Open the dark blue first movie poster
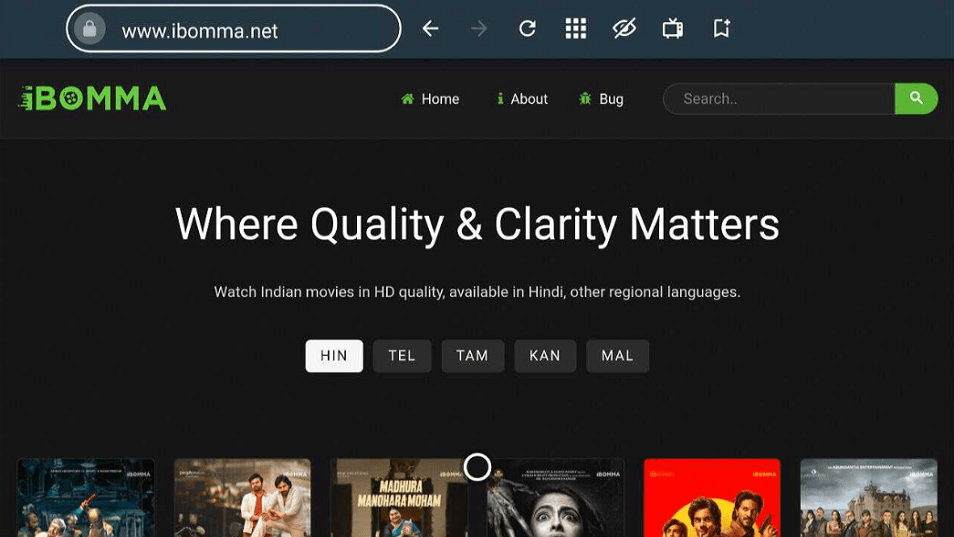954x537 pixels. coord(86,497)
